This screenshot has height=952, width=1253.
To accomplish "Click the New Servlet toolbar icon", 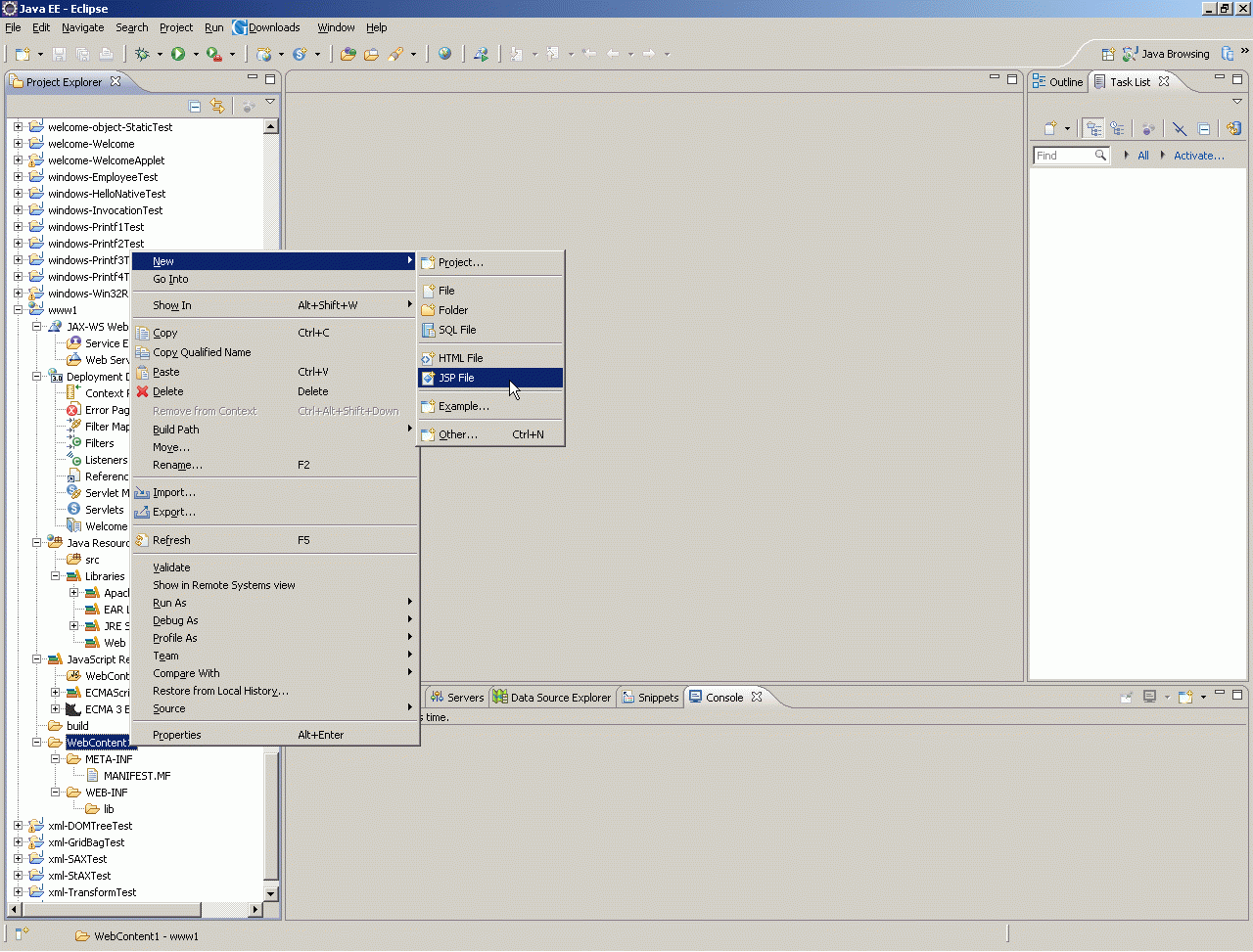I will click(301, 55).
